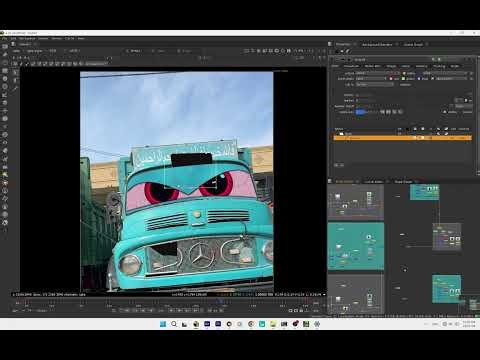
Task: Open the Time nodes toolbar menu
Action: 5,63
